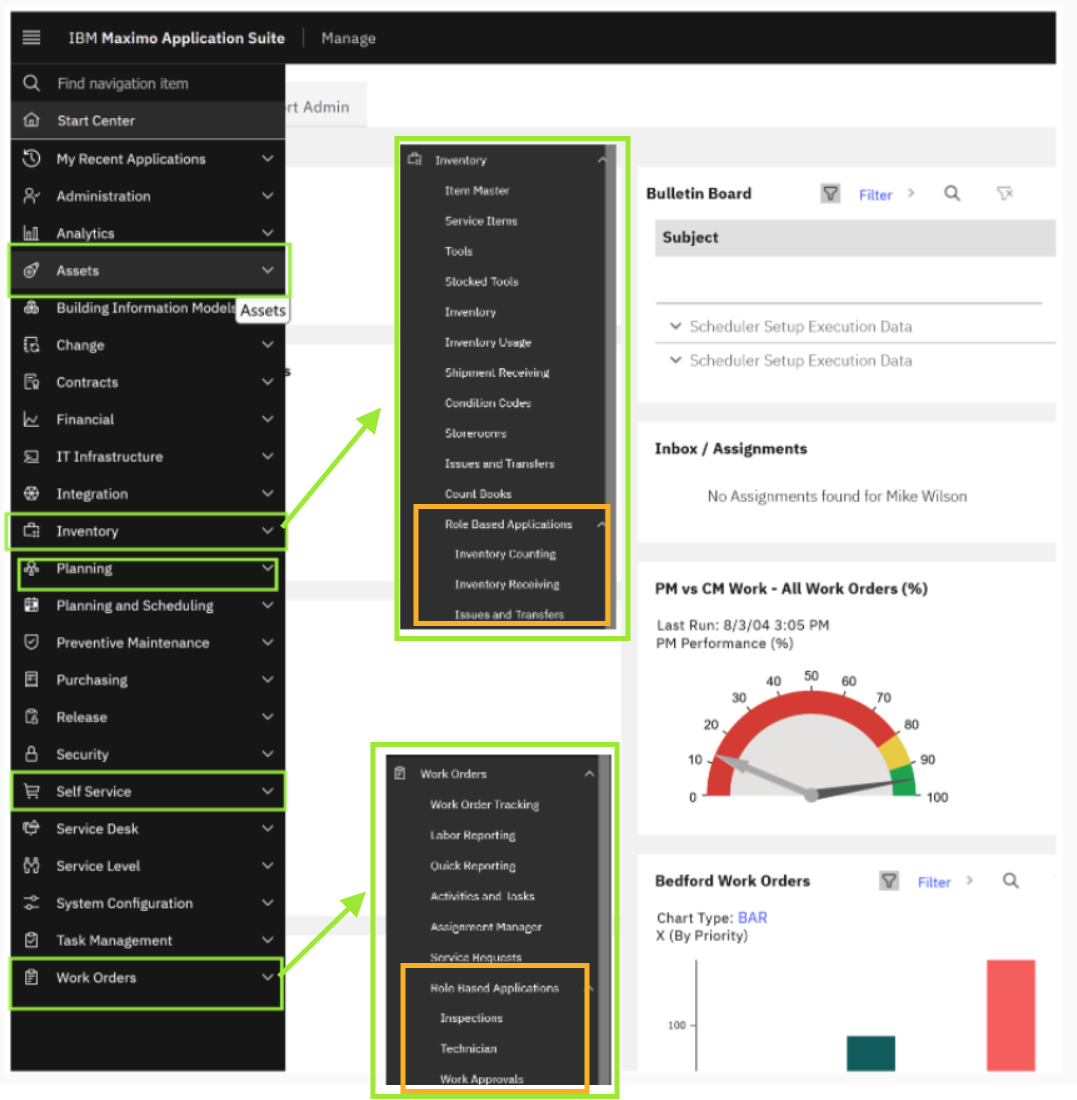This screenshot has height=1100, width=1077.
Task: Click the Security padlock icon
Action: click(x=32, y=753)
